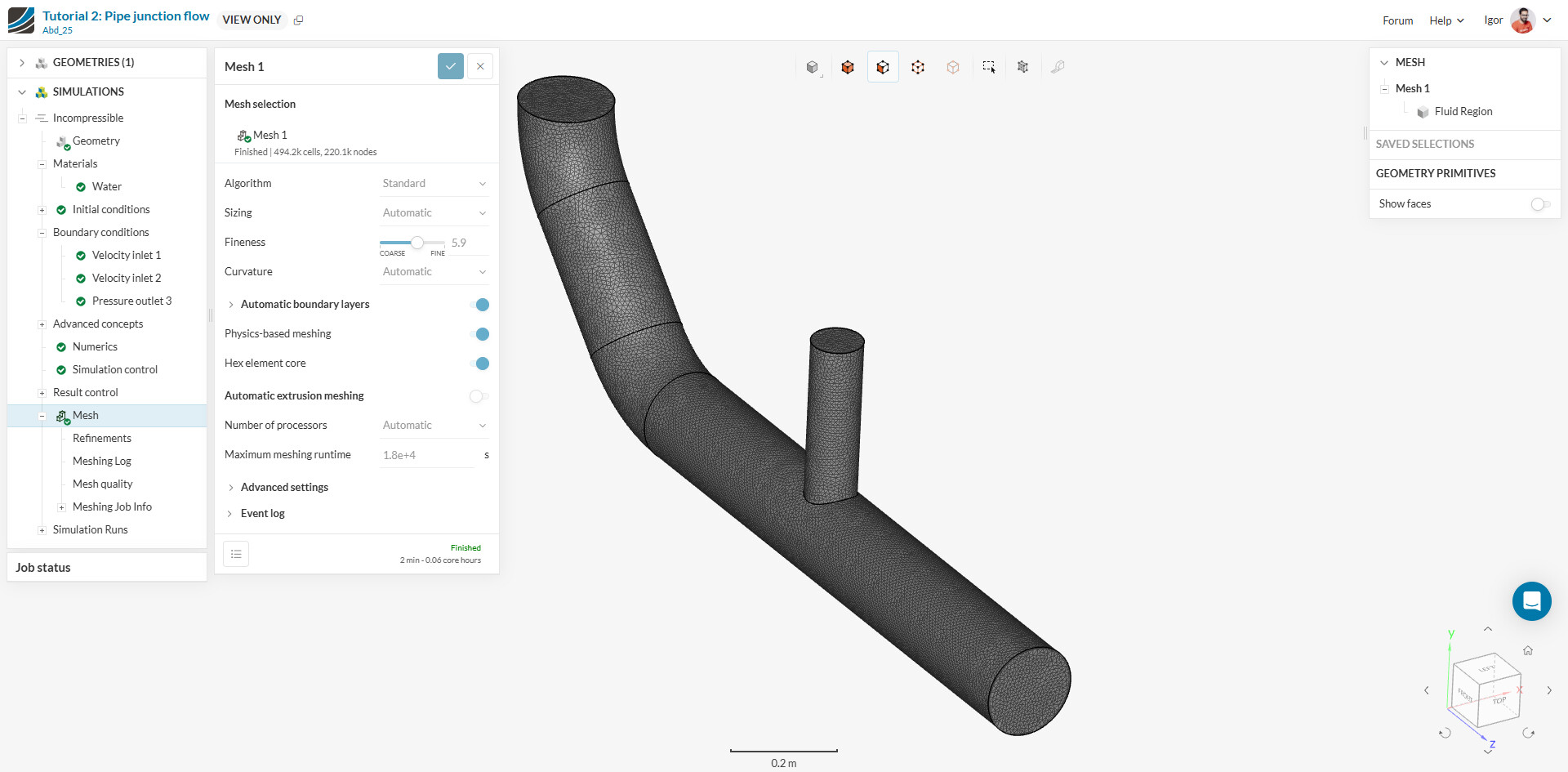The width and height of the screenshot is (1568, 772).
Task: Rotate view down with the cube arrow
Action: pos(1488,751)
